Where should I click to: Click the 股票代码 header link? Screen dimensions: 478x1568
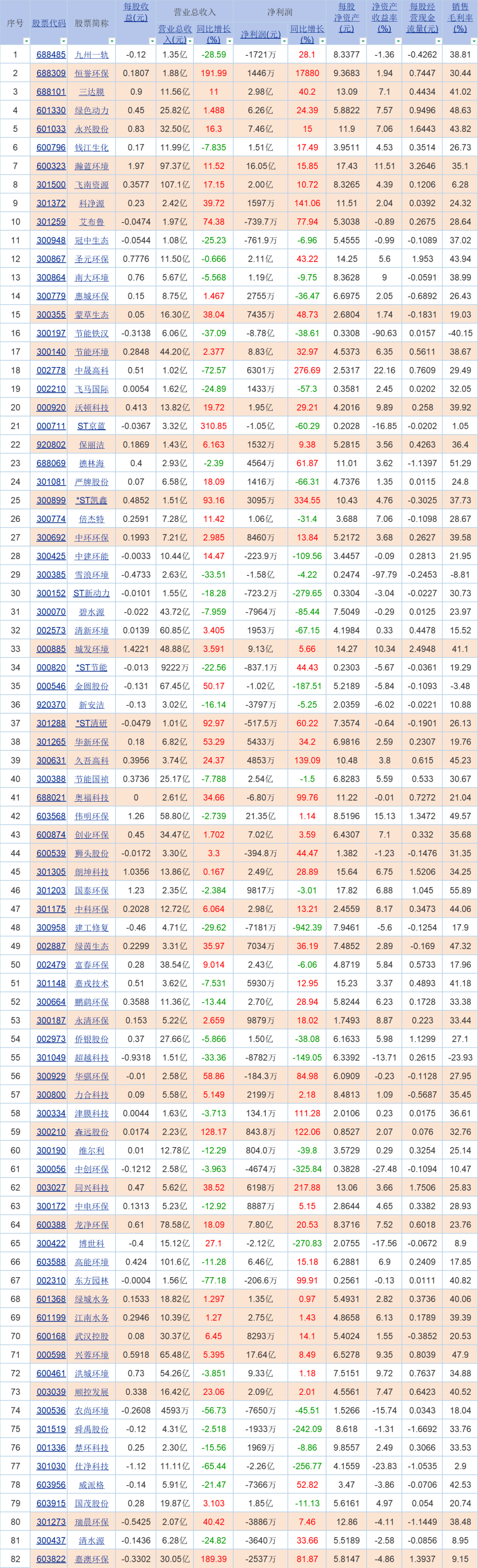pos(49,23)
